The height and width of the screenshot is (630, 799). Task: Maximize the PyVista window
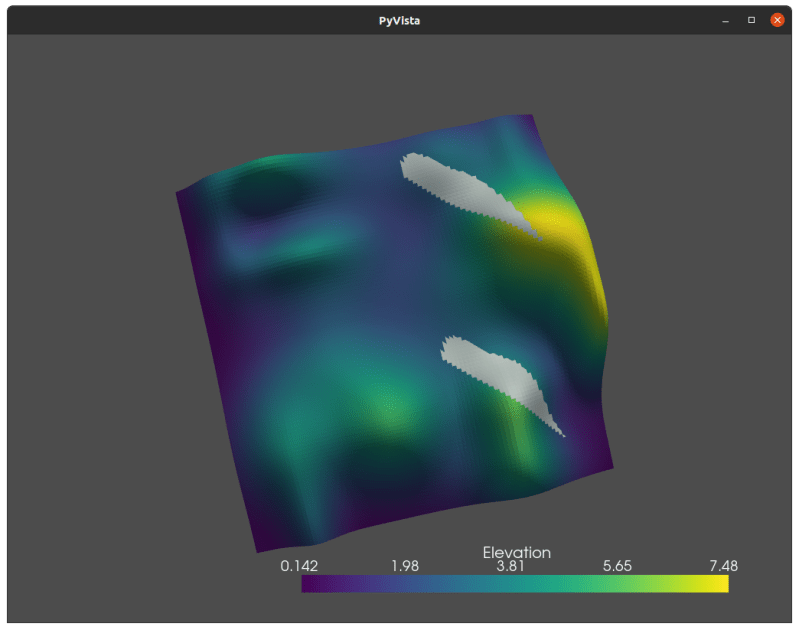pos(751,20)
